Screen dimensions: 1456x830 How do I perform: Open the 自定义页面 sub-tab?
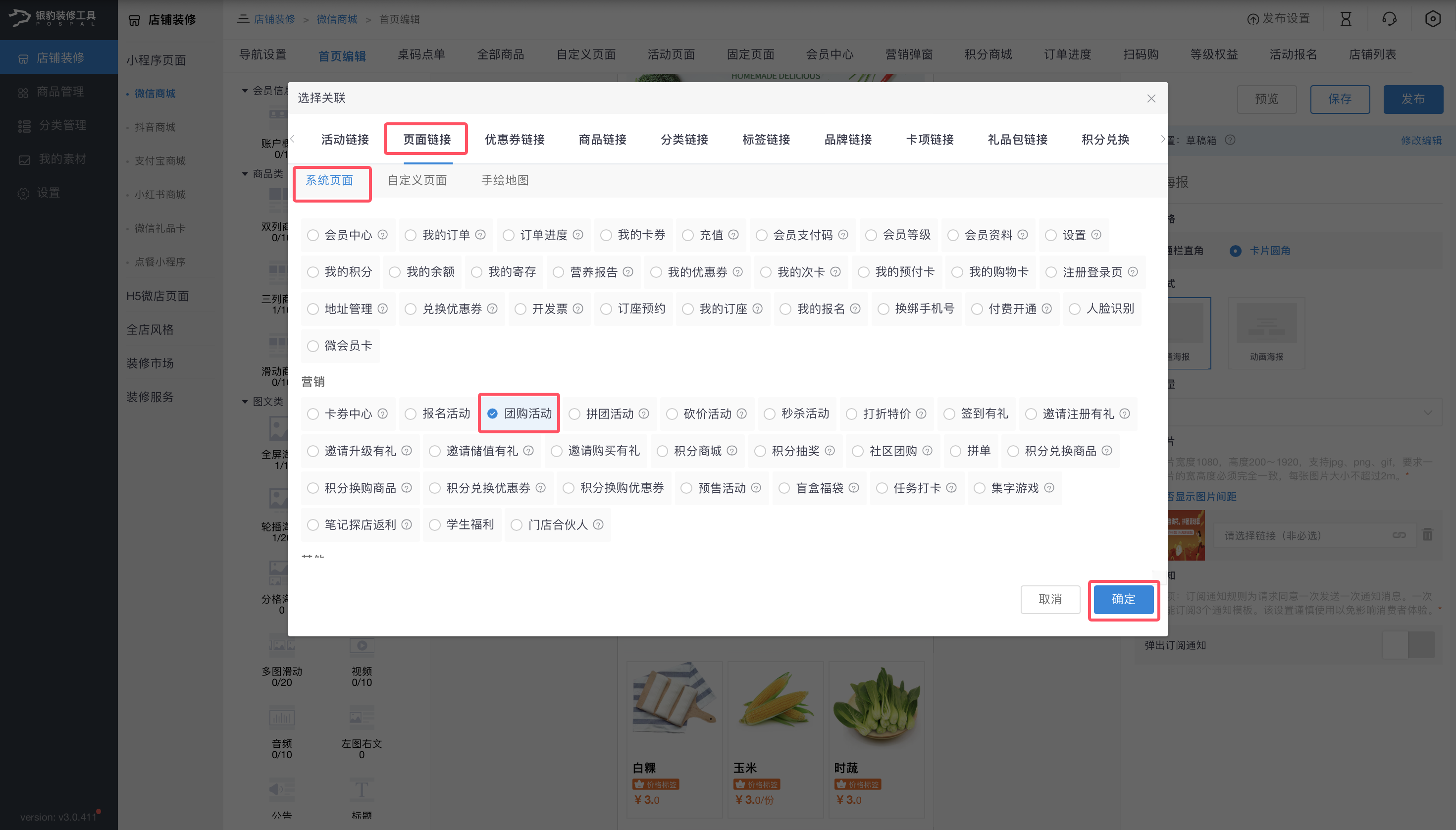pos(416,180)
